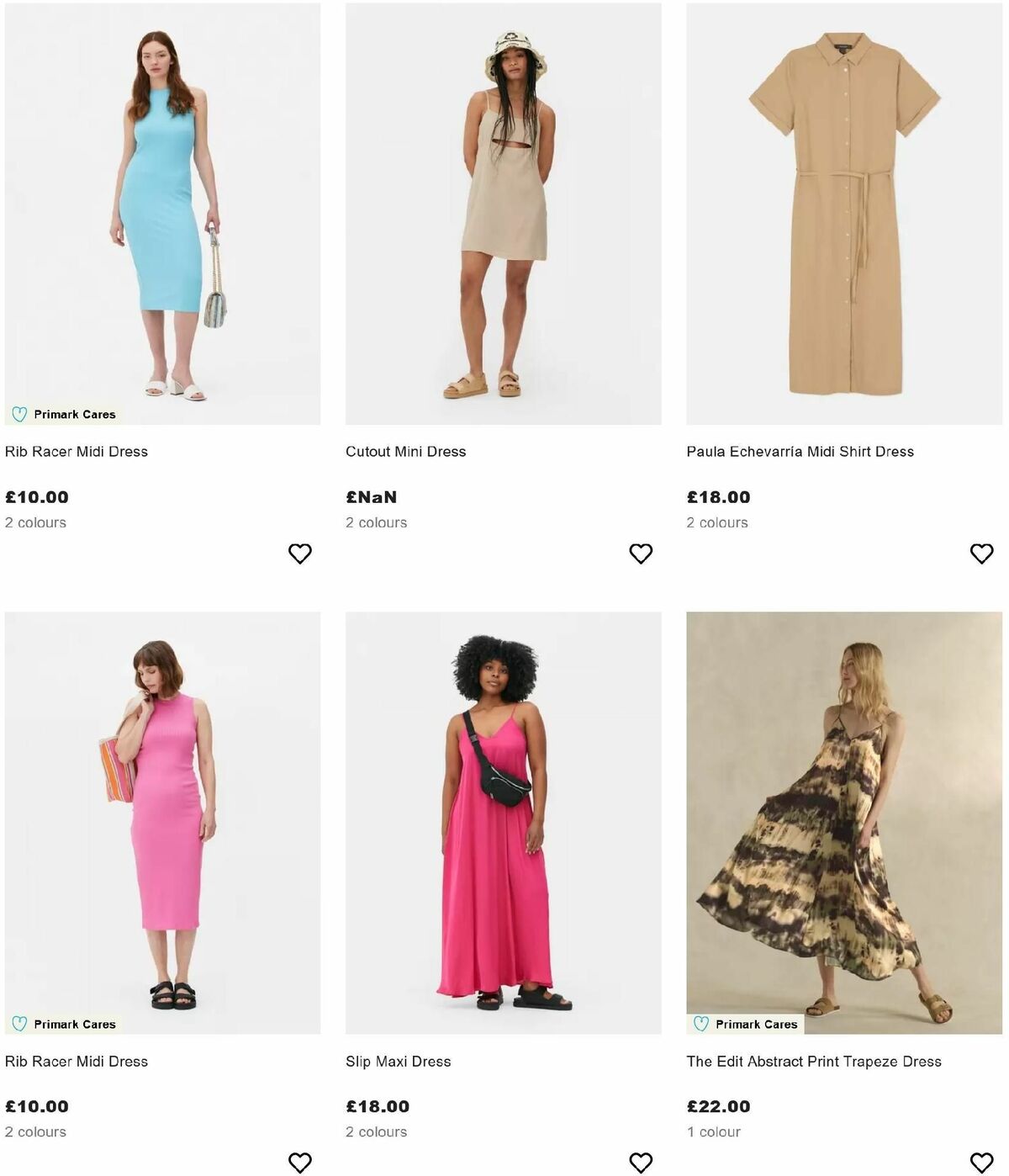Click the Primark Cares heart icon on blue dress
This screenshot has height=1176, width=1009.
click(18, 413)
